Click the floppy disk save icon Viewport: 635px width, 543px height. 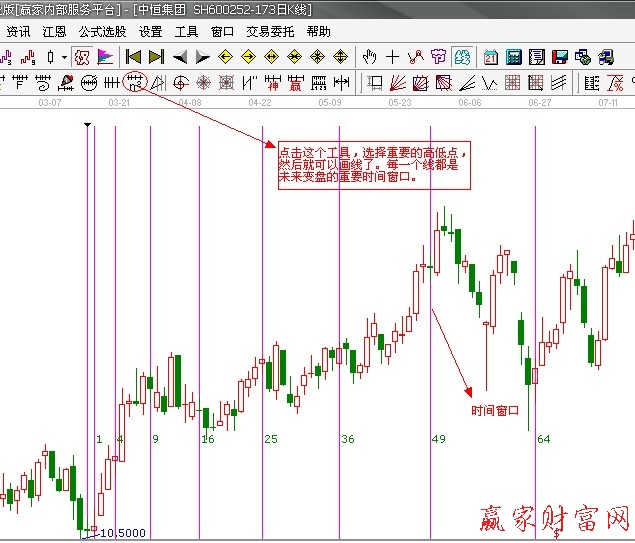click(x=560, y=57)
